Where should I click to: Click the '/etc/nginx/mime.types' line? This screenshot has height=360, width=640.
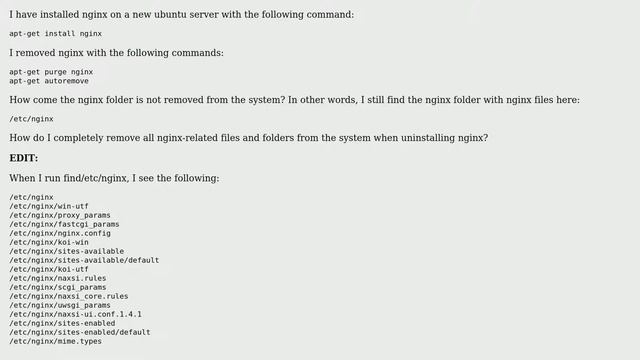tap(56, 341)
